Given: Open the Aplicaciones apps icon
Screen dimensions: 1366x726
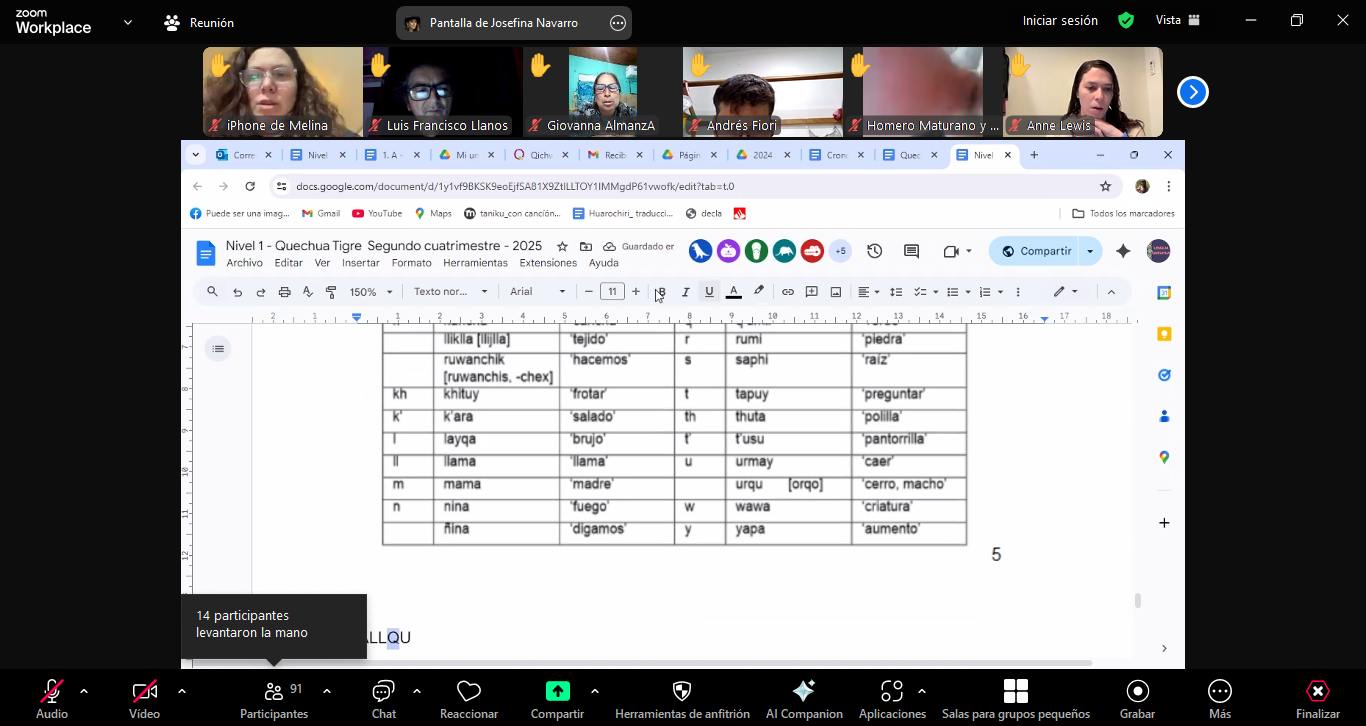Looking at the screenshot, I should click(x=891, y=692).
